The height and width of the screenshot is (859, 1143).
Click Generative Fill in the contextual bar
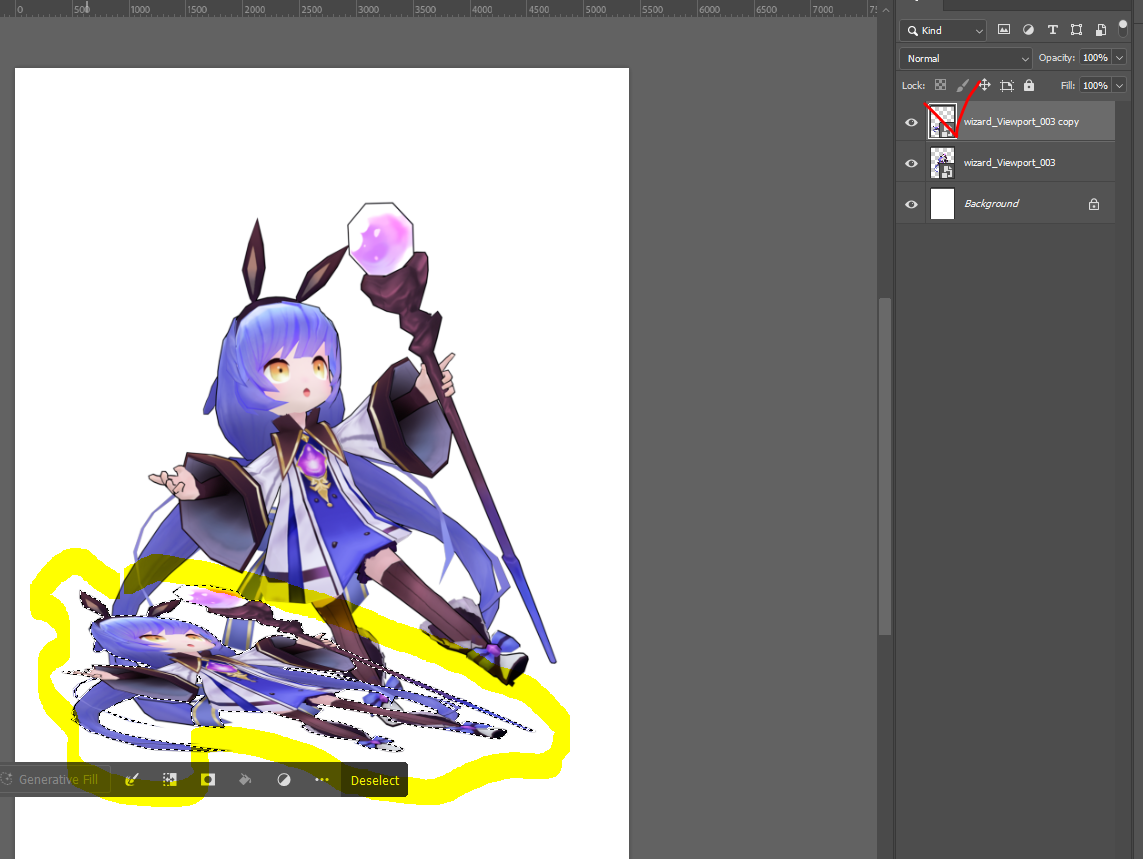55,780
